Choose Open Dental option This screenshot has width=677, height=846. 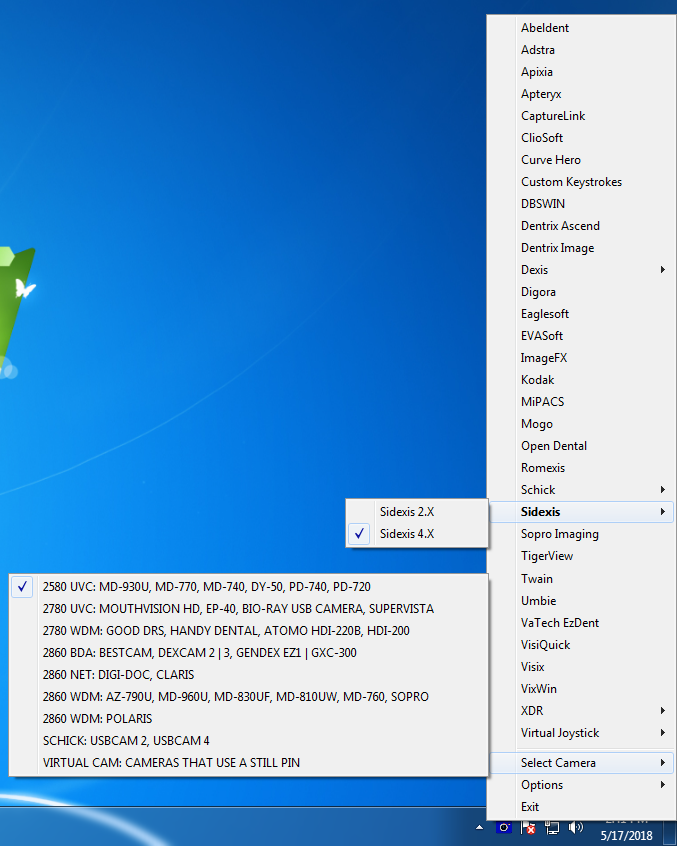582,446
